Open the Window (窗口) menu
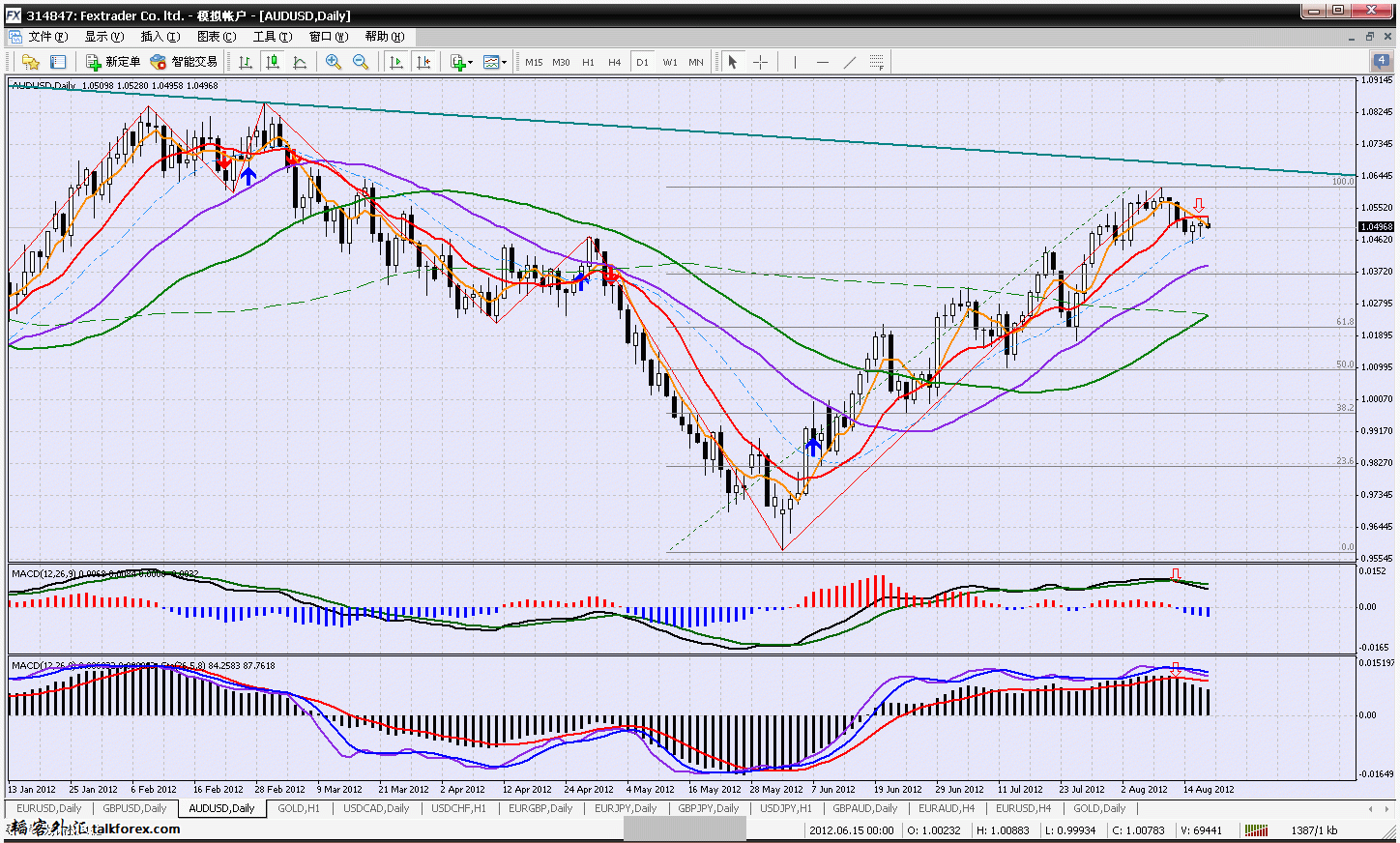This screenshot has height=843, width=1400. 328,37
